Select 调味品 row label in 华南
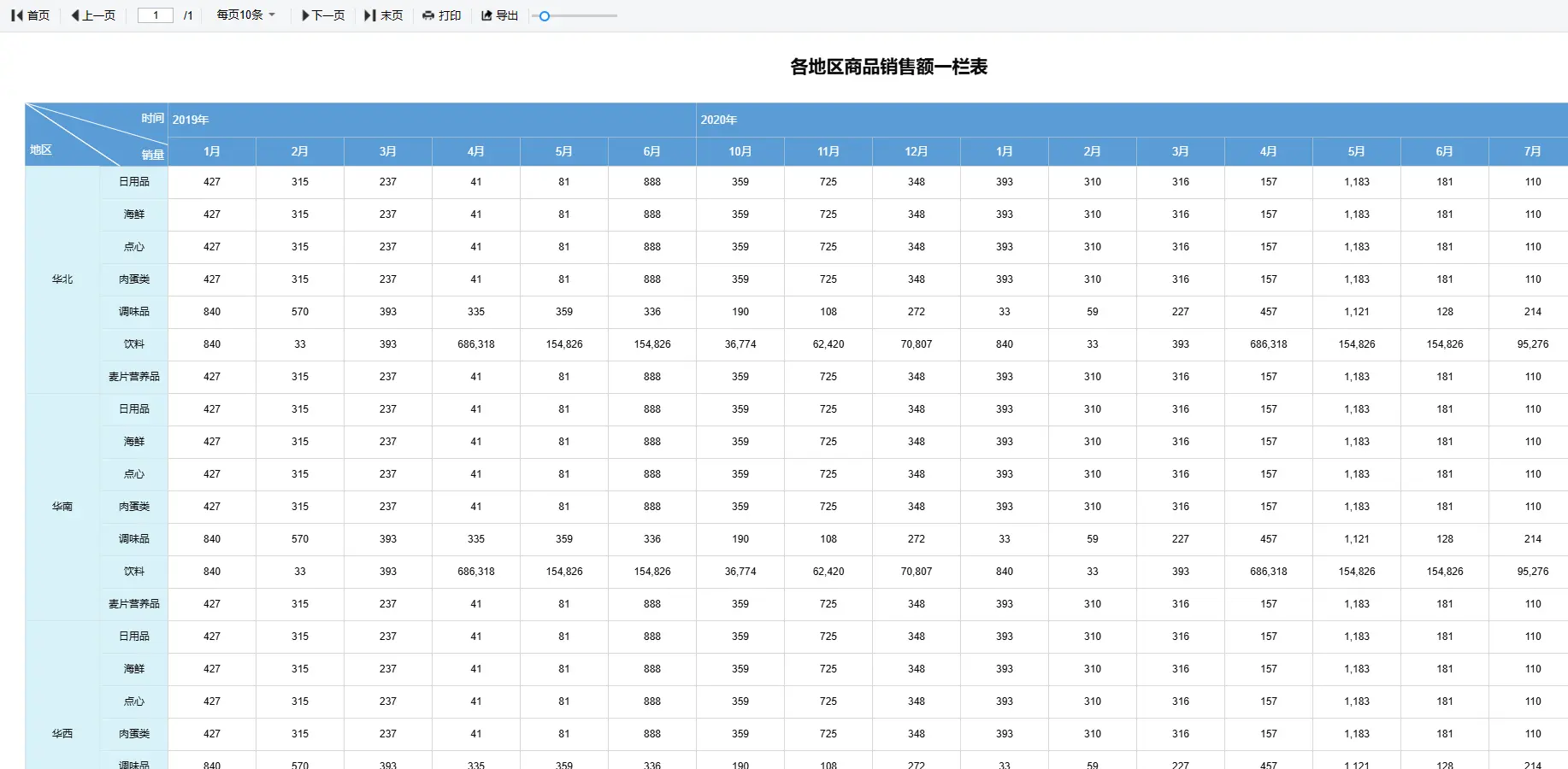This screenshot has width=1568, height=769. (x=134, y=539)
